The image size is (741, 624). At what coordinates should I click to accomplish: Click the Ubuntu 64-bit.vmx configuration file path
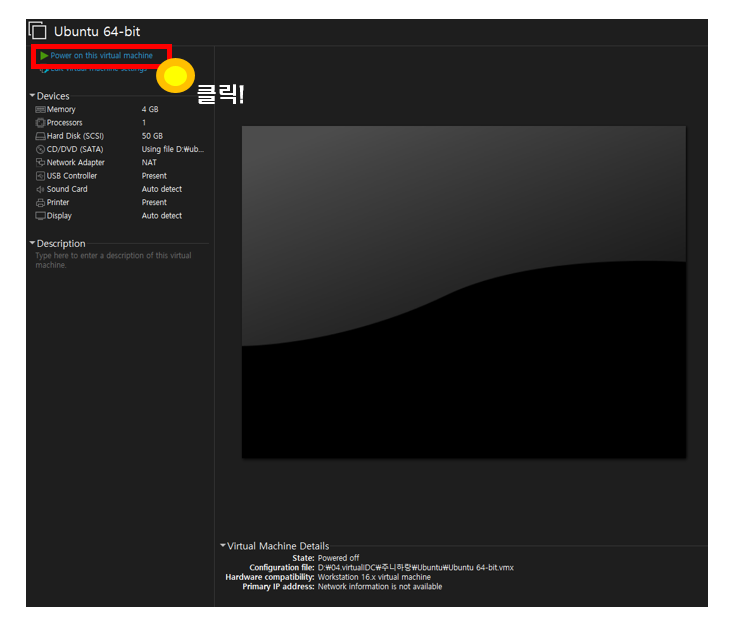click(x=415, y=567)
